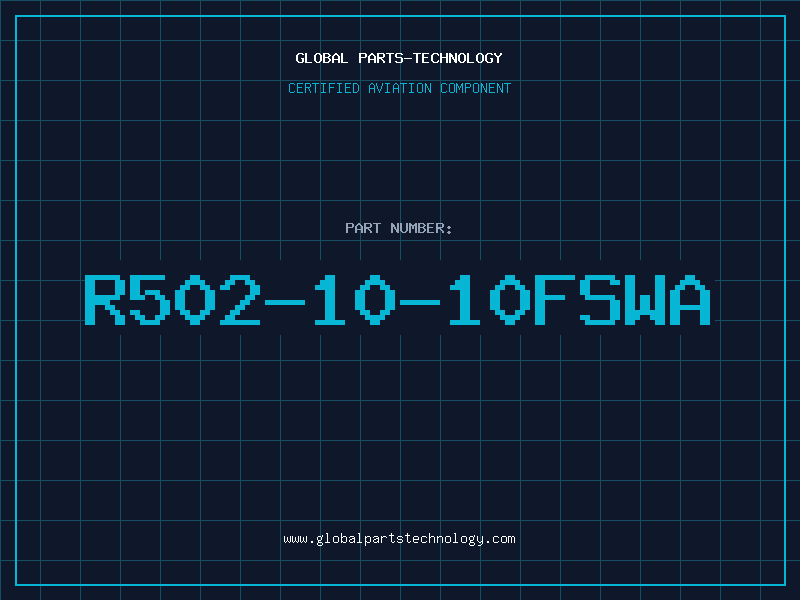Click the digit 5 in the part number
800x600 pixels.
(149, 299)
